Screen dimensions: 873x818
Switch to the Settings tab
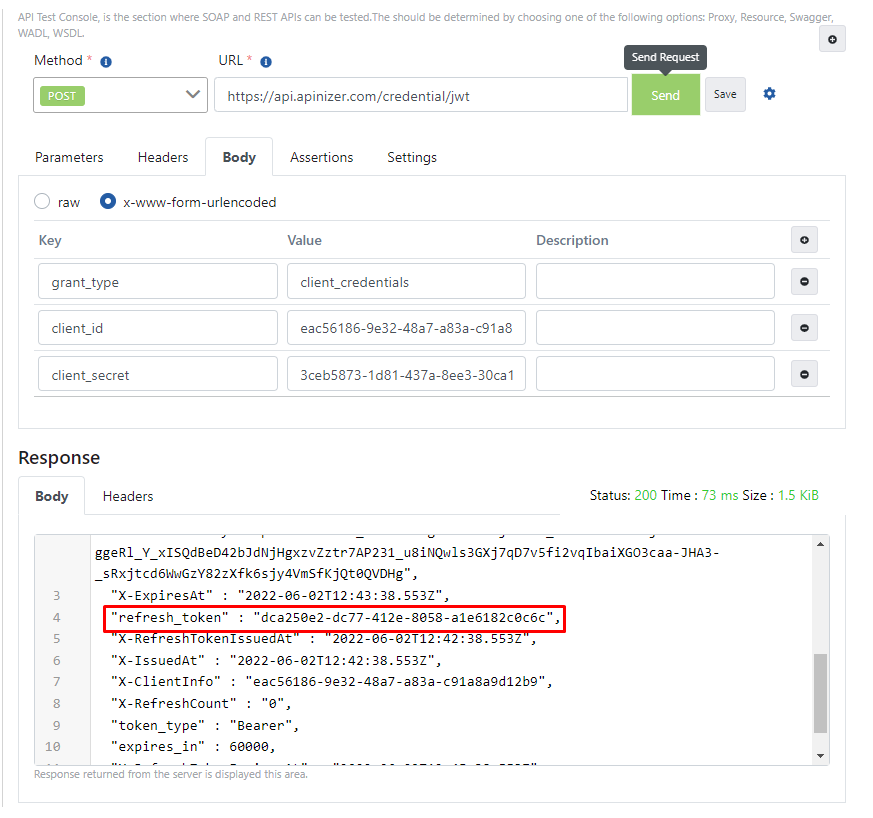coord(410,157)
